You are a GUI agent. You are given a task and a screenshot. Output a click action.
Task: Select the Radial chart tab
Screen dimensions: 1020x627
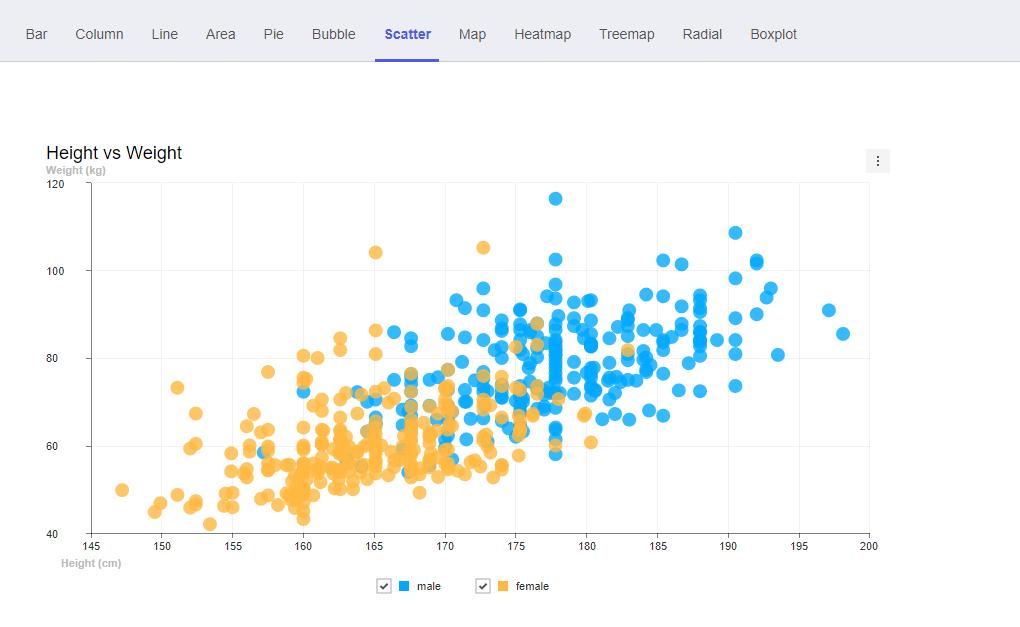(x=702, y=34)
